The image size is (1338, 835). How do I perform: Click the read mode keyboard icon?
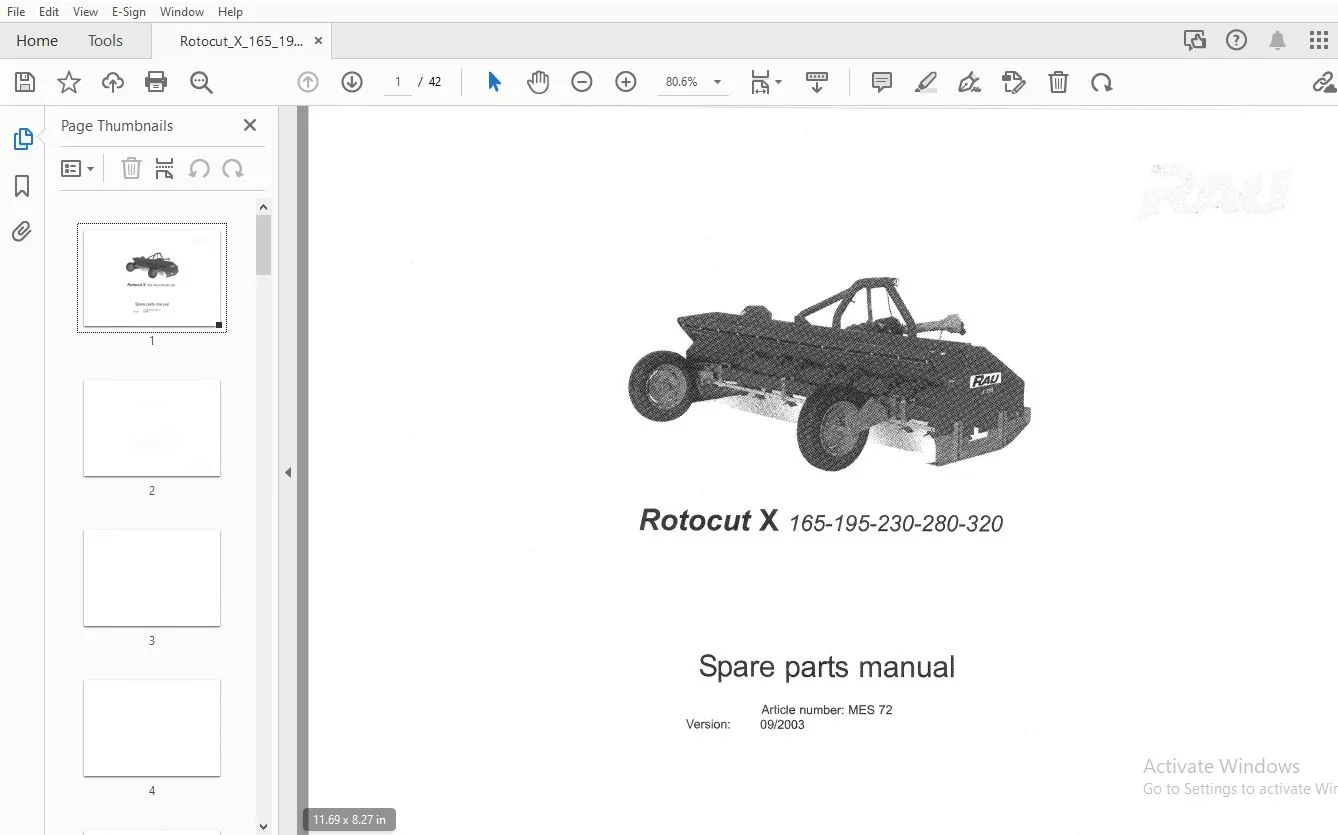(817, 82)
